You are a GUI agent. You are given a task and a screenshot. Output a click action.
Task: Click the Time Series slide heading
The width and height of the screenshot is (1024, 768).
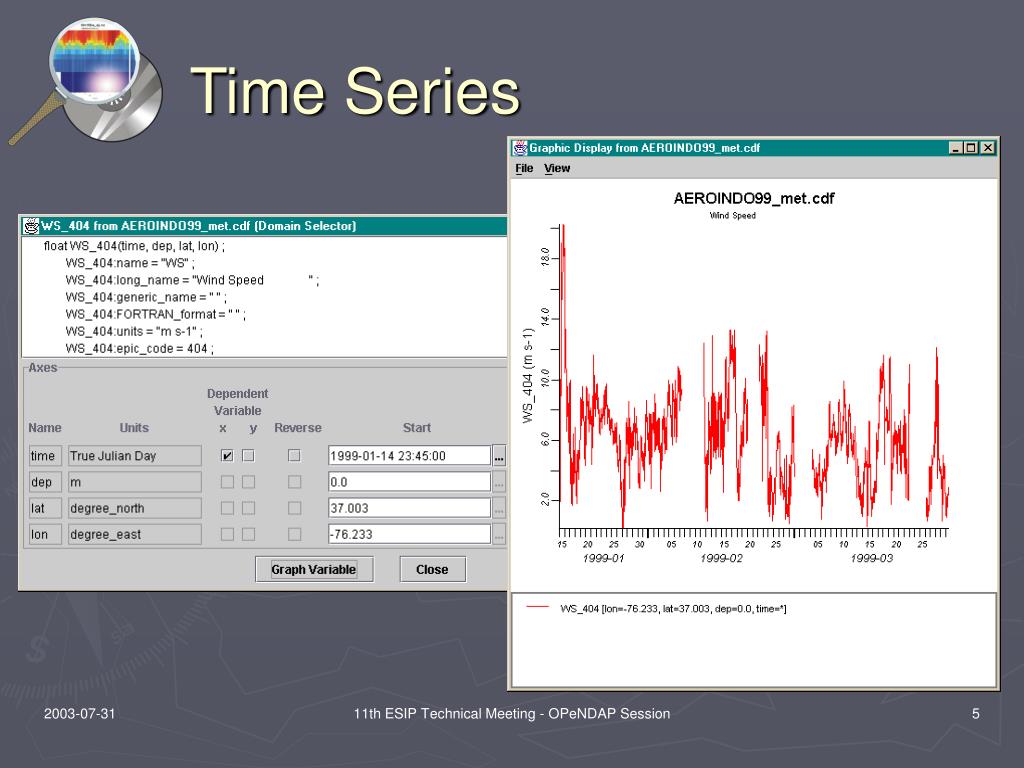[x=355, y=91]
